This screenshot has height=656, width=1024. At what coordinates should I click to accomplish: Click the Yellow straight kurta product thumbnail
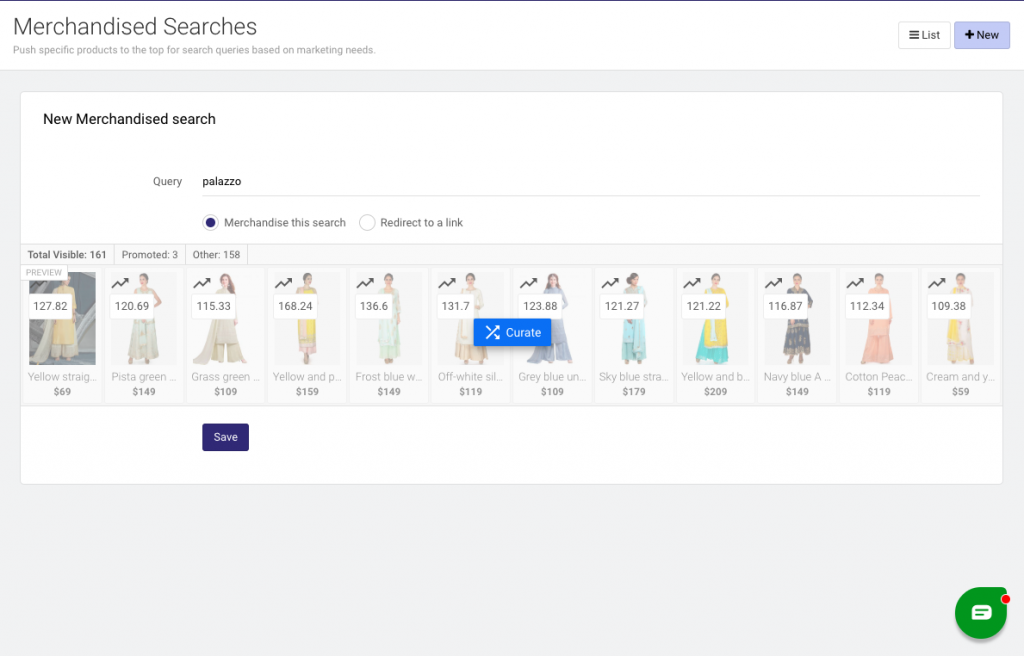(62, 320)
